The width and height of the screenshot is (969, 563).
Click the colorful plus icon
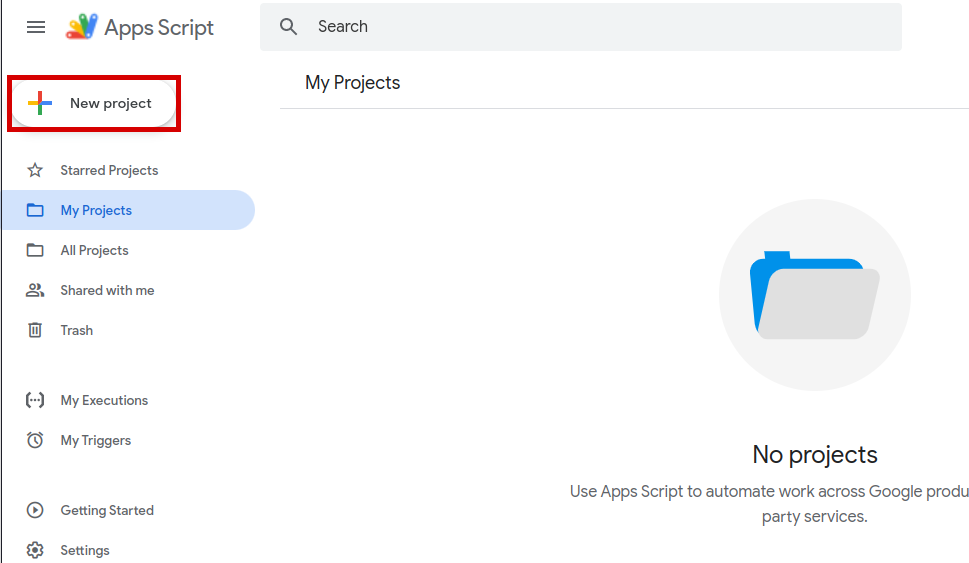pyautogui.click(x=40, y=103)
